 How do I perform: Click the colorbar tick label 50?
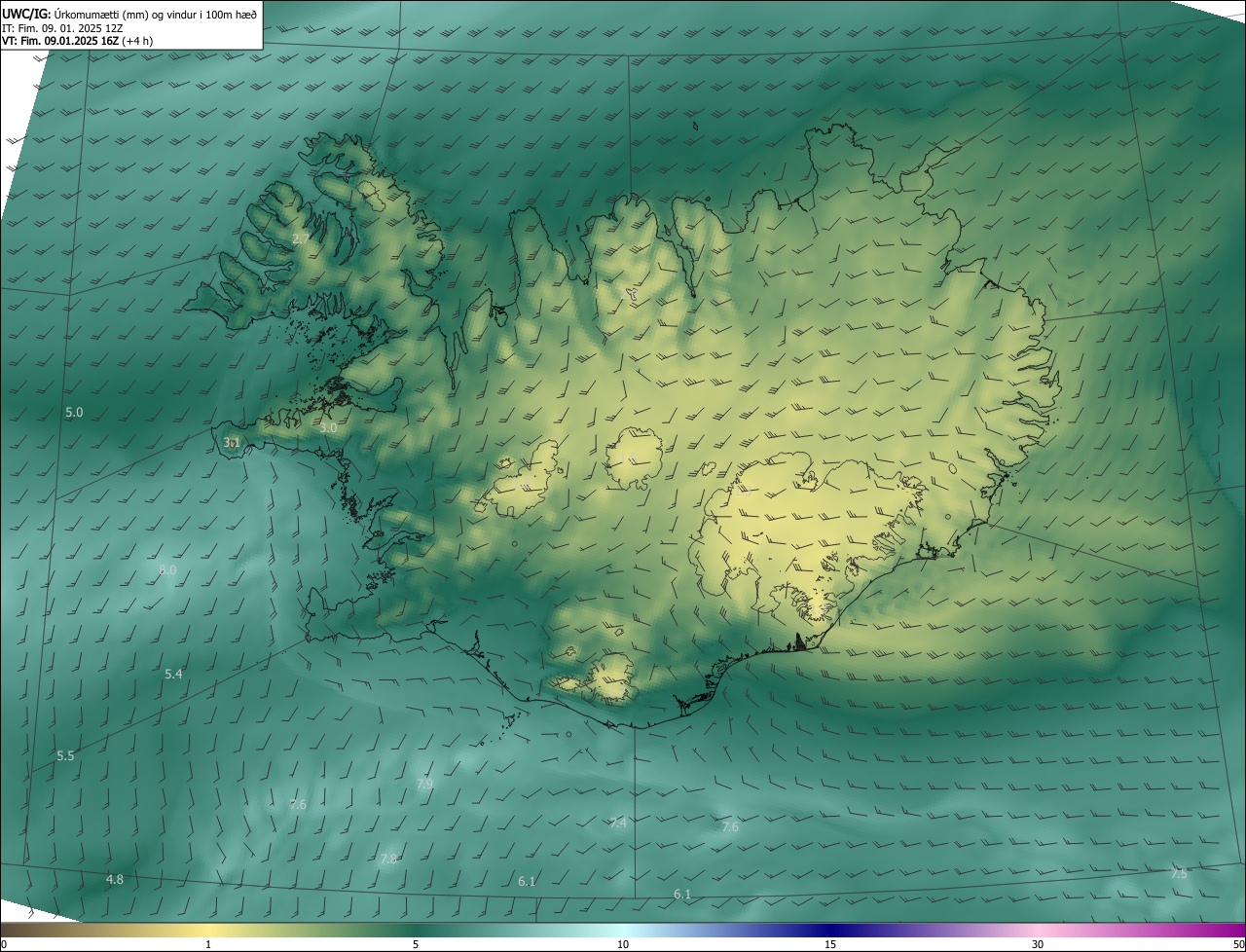1238,944
